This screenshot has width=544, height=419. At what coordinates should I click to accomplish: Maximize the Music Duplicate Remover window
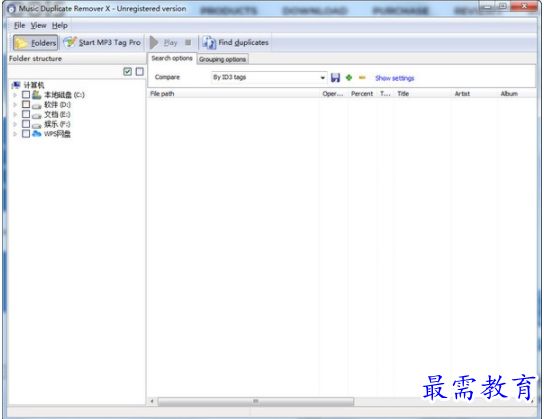point(503,7)
